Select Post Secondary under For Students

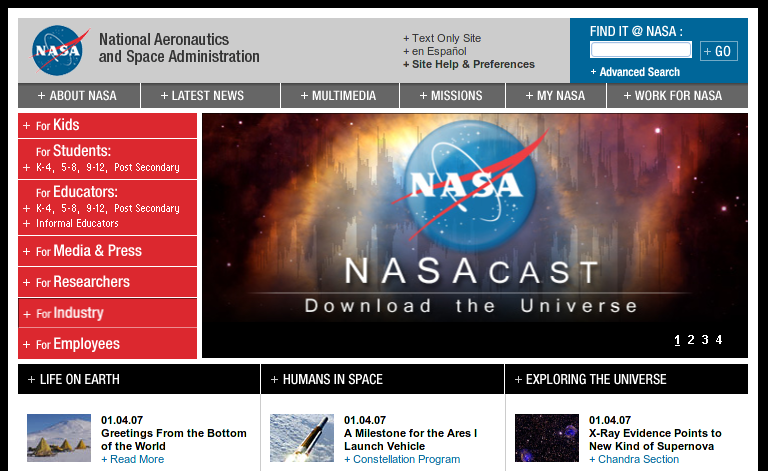point(147,167)
